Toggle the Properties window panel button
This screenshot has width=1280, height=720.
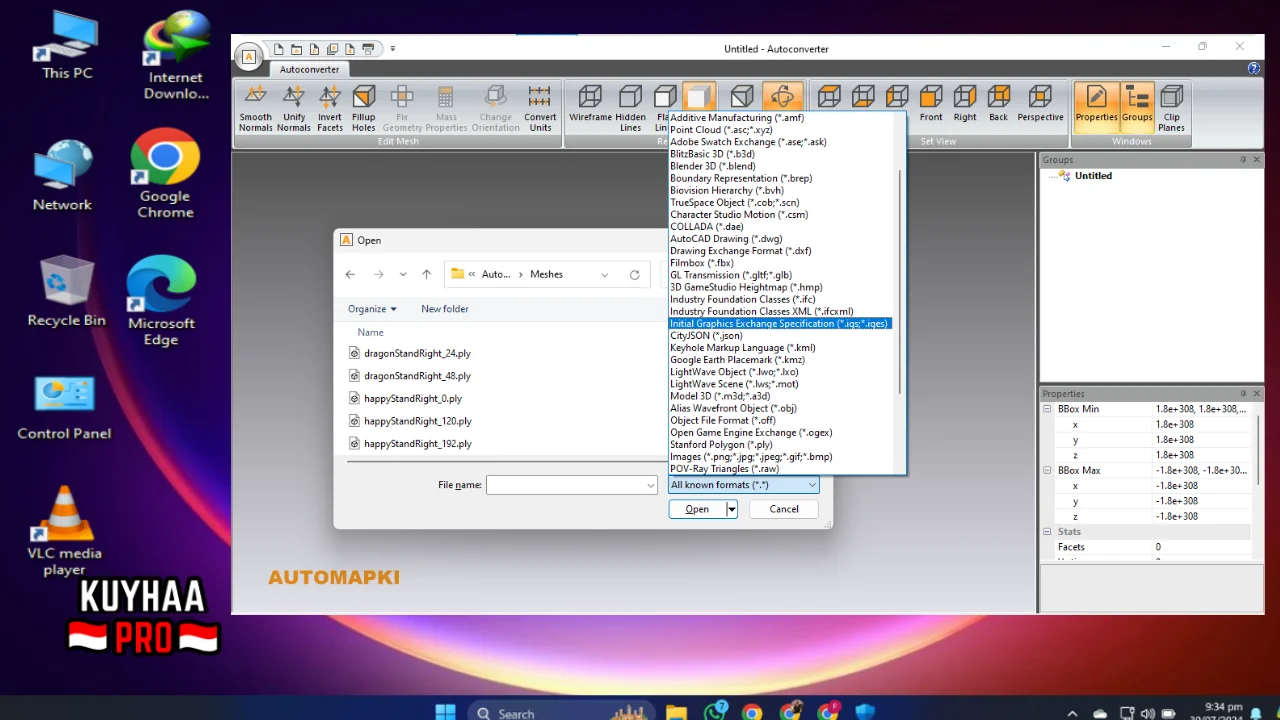(x=1096, y=108)
